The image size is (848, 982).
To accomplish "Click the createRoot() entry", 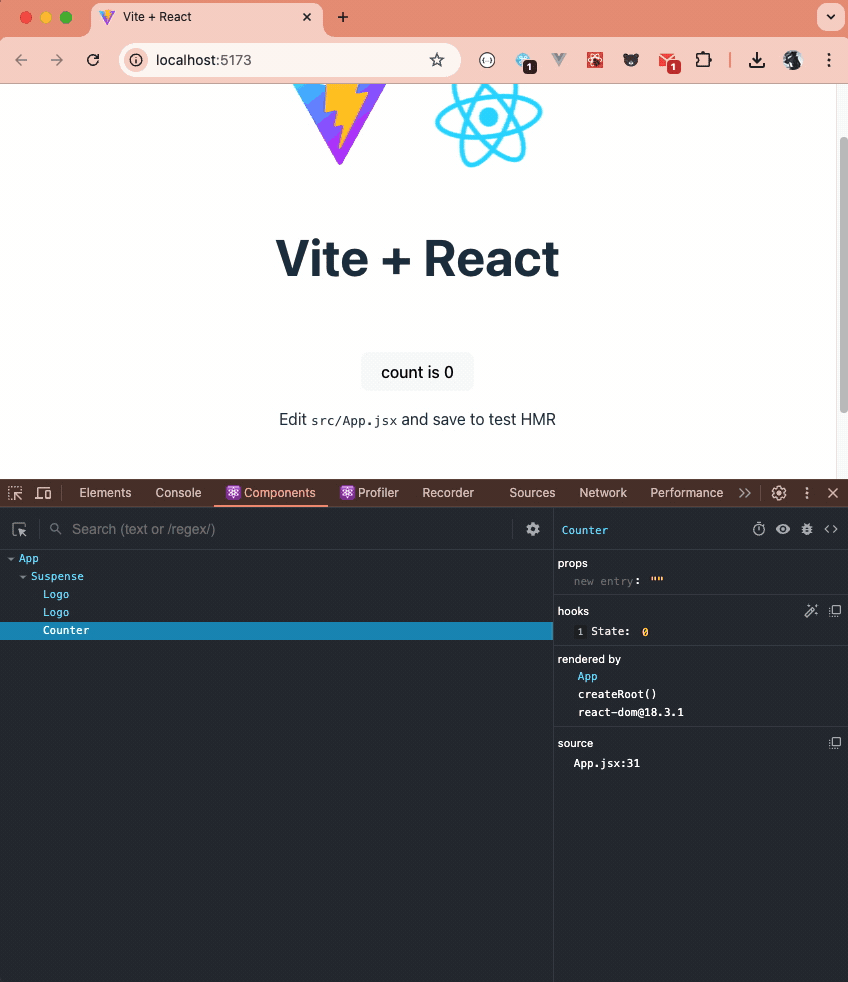I will (x=618, y=694).
